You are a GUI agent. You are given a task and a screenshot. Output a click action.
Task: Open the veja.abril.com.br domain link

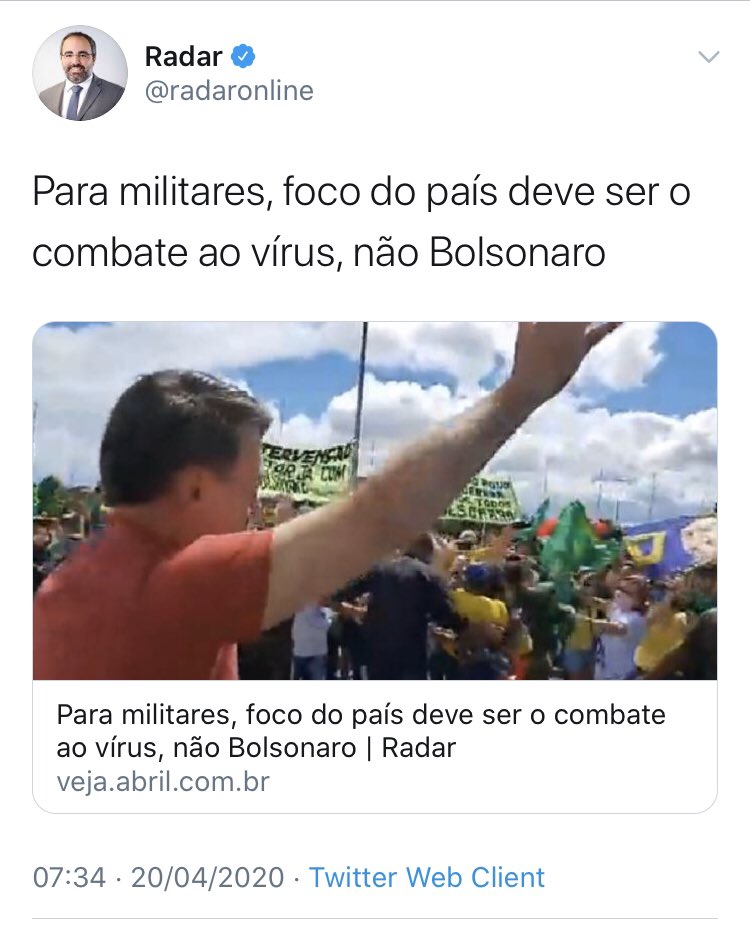pyautogui.click(x=163, y=782)
